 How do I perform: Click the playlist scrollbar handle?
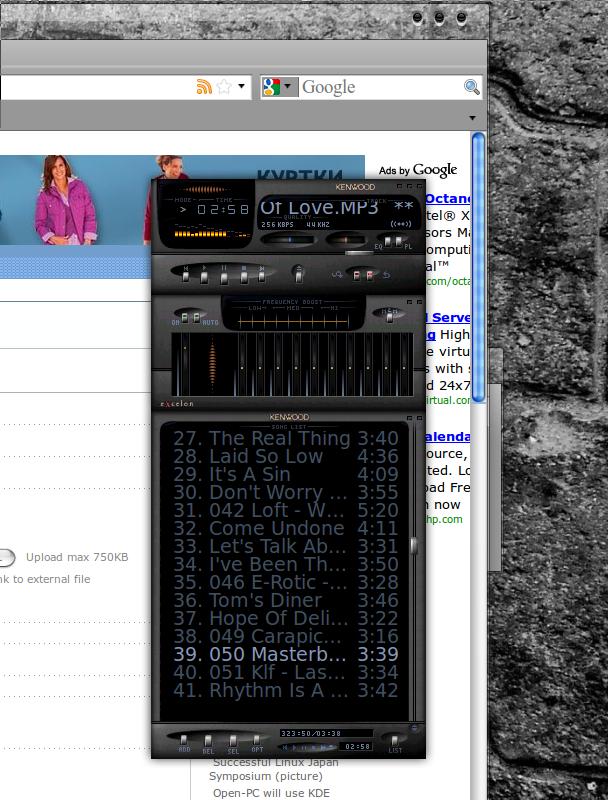414,546
